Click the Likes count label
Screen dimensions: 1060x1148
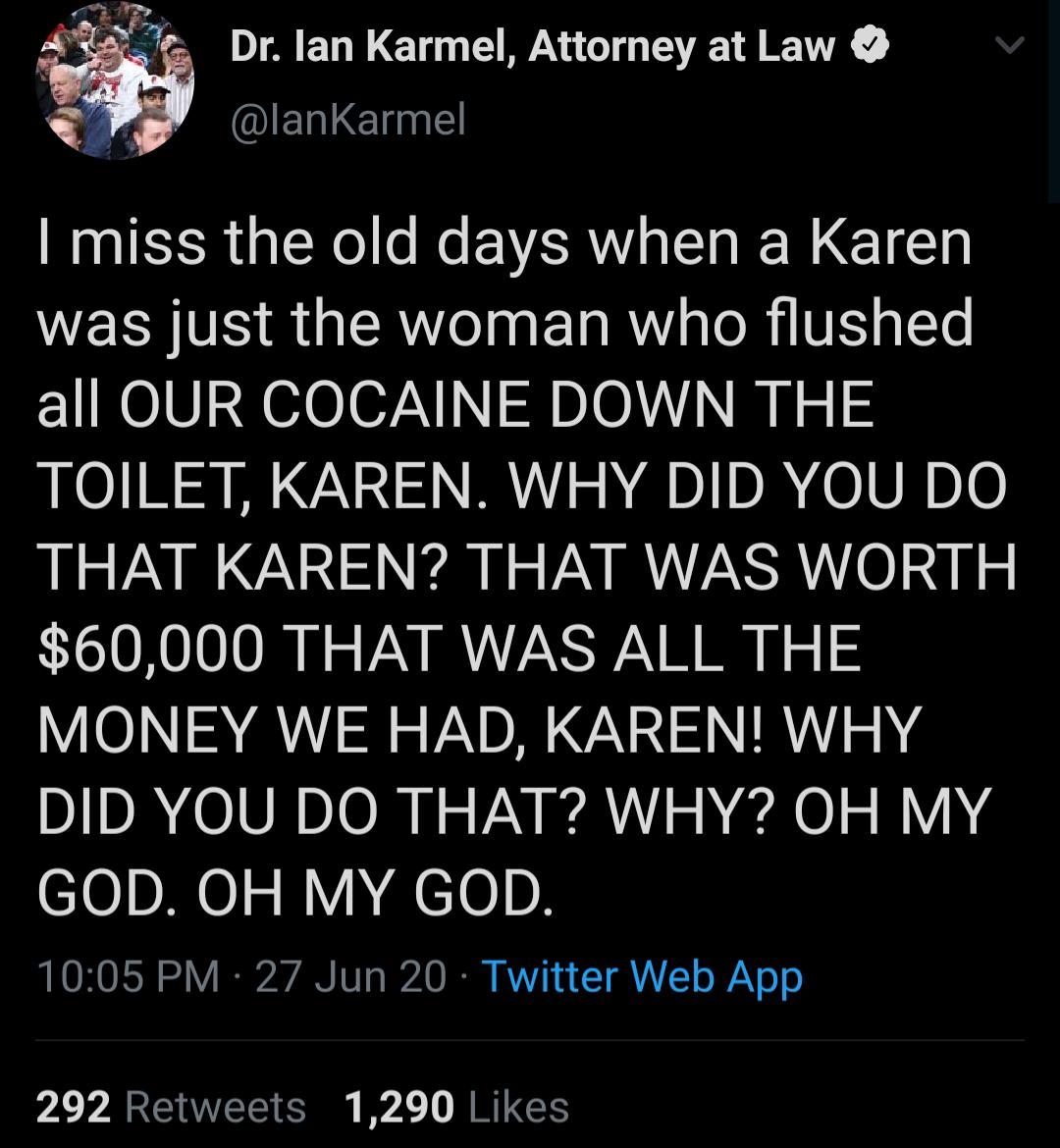(x=518, y=1109)
